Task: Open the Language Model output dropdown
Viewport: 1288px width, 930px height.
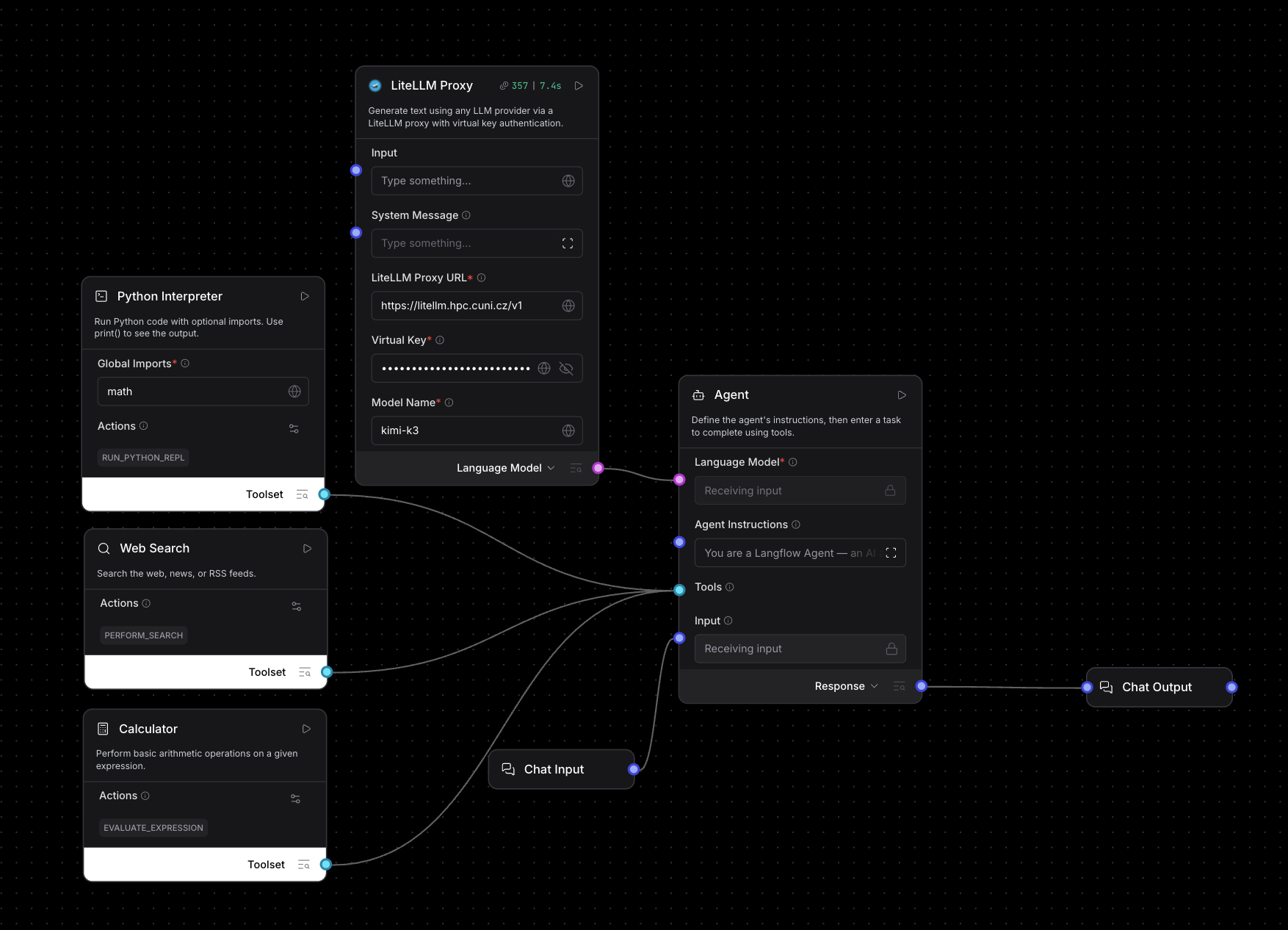Action: click(x=505, y=468)
